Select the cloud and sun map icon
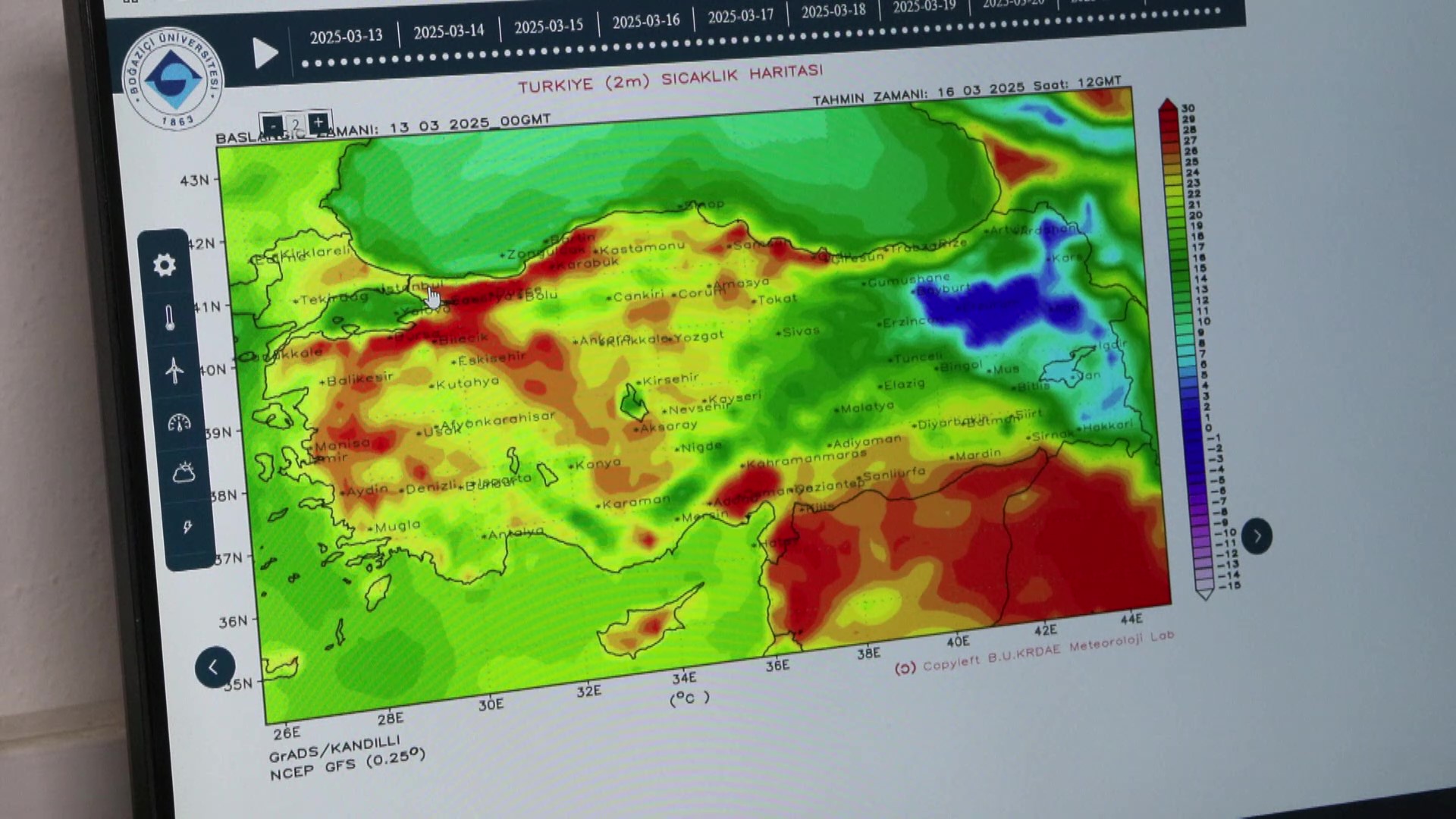 (184, 472)
